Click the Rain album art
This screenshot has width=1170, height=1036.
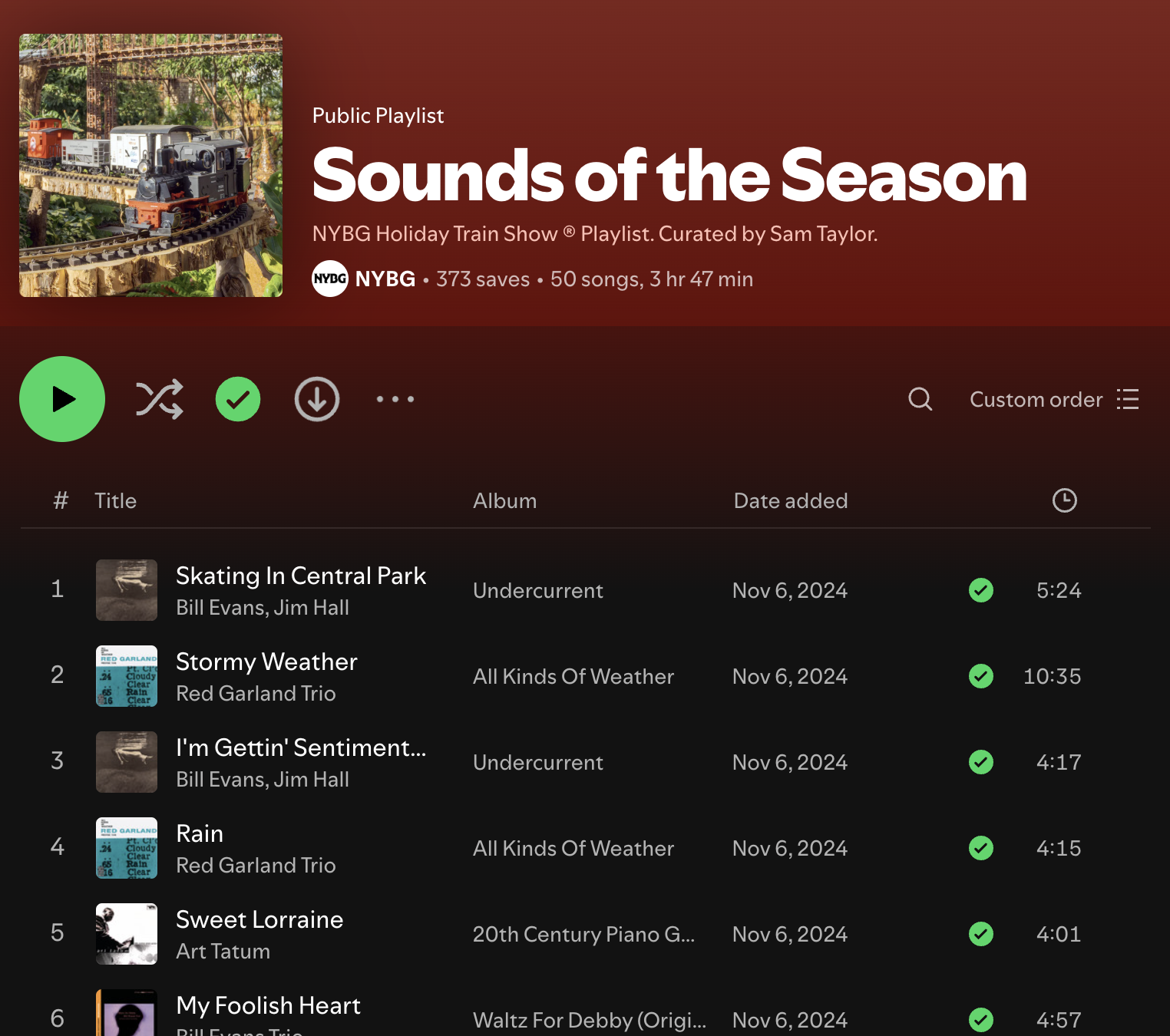coord(127,848)
